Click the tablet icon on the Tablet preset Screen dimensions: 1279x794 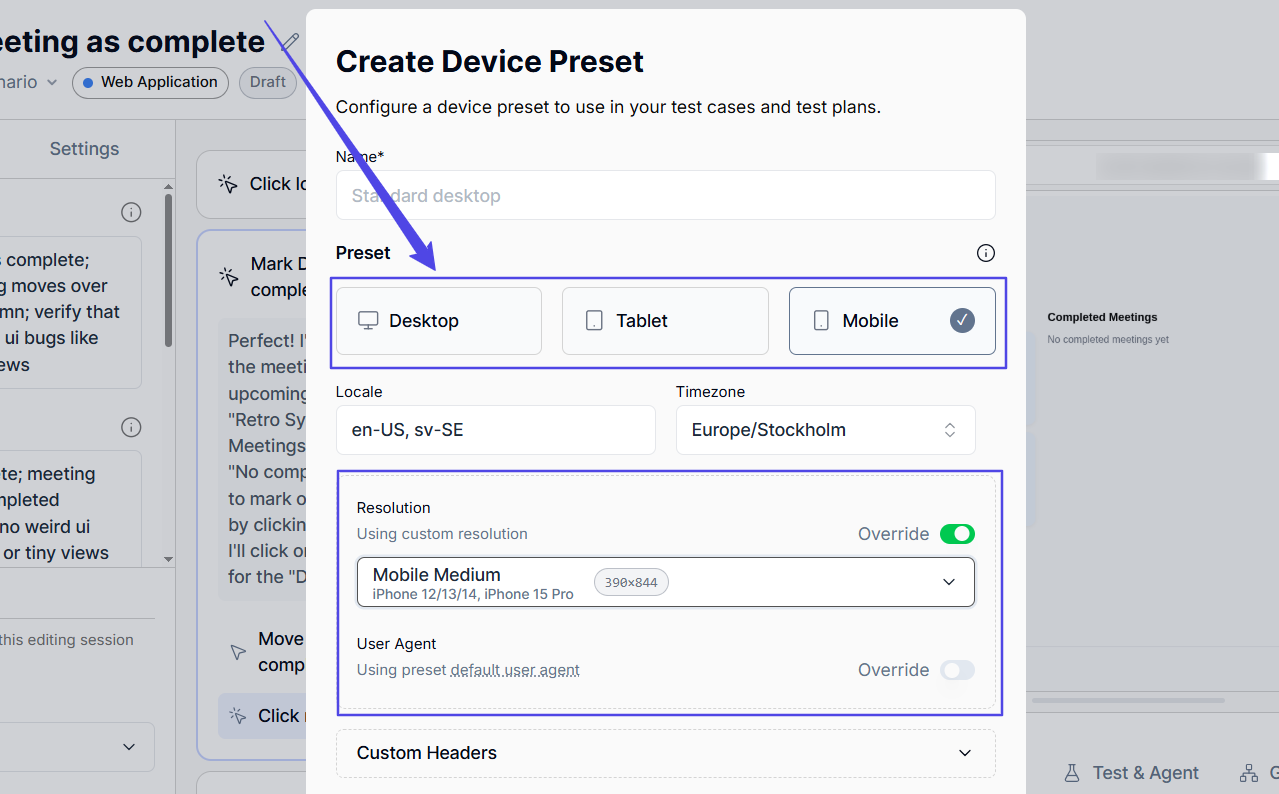(x=594, y=321)
